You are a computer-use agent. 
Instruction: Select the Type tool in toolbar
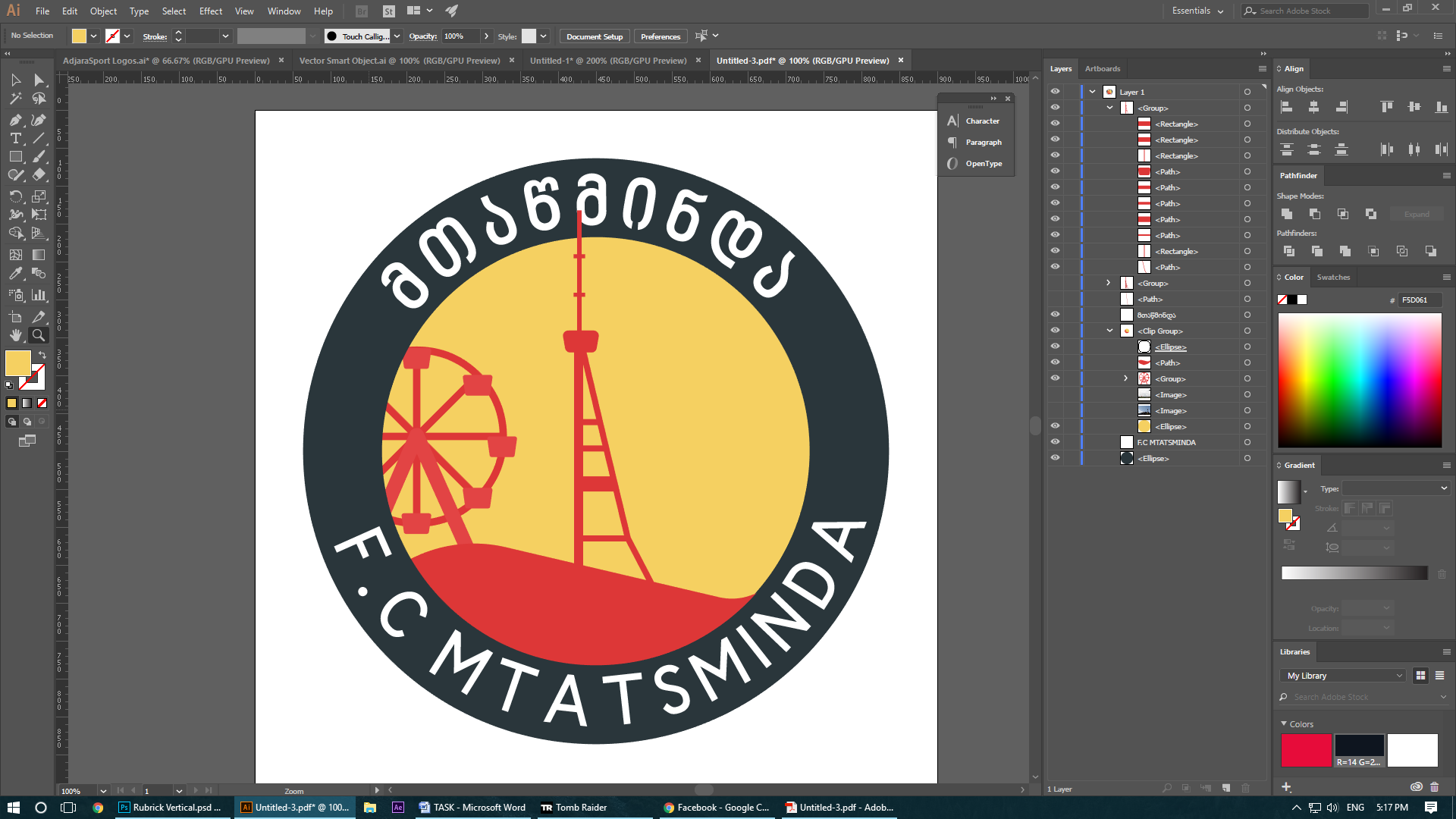pos(15,138)
